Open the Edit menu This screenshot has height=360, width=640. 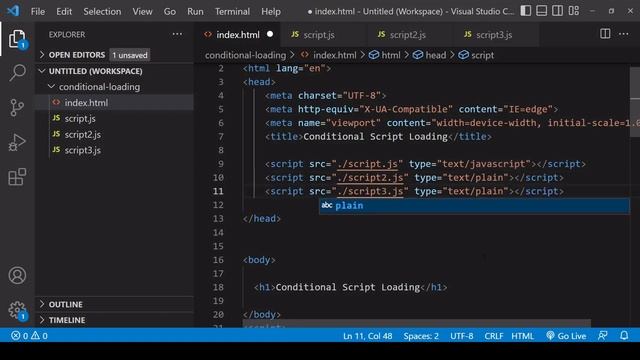click(64, 11)
